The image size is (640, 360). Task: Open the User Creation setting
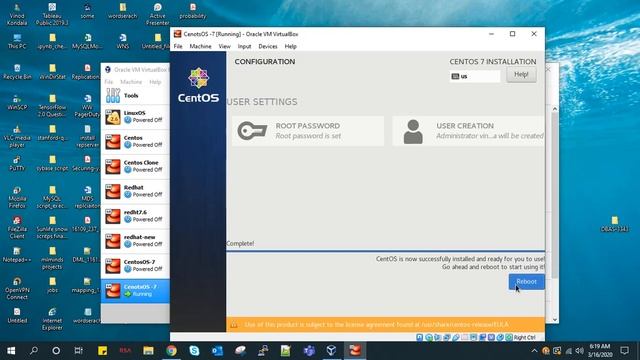point(469,131)
